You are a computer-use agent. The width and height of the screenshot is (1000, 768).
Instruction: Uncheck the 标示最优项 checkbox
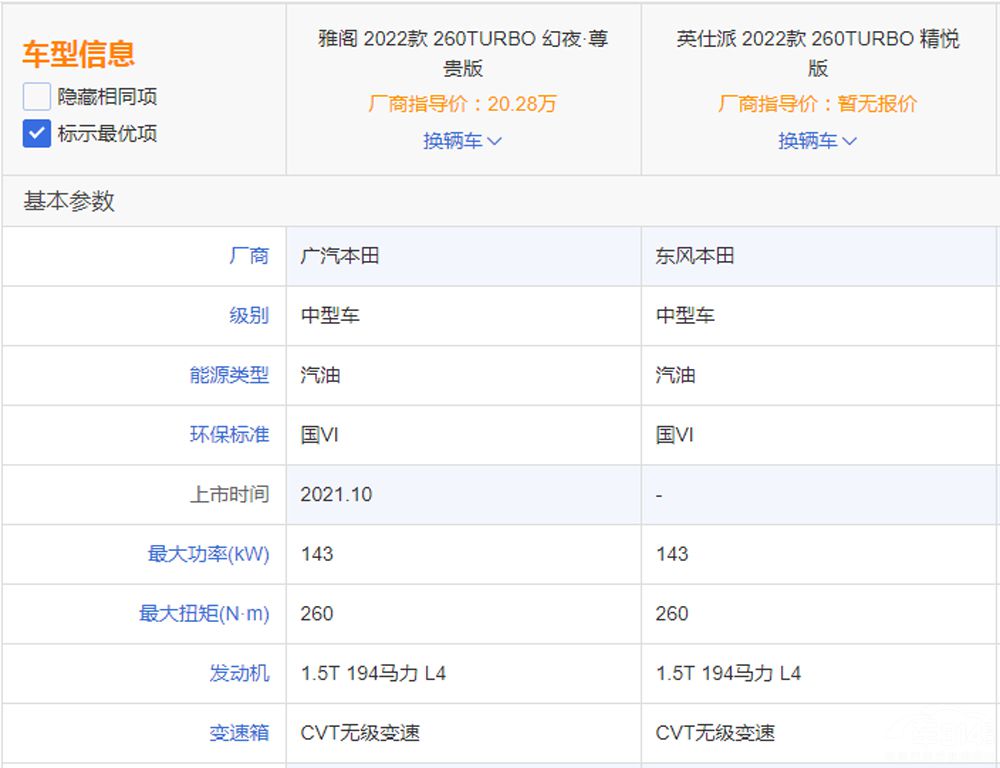coord(37,133)
